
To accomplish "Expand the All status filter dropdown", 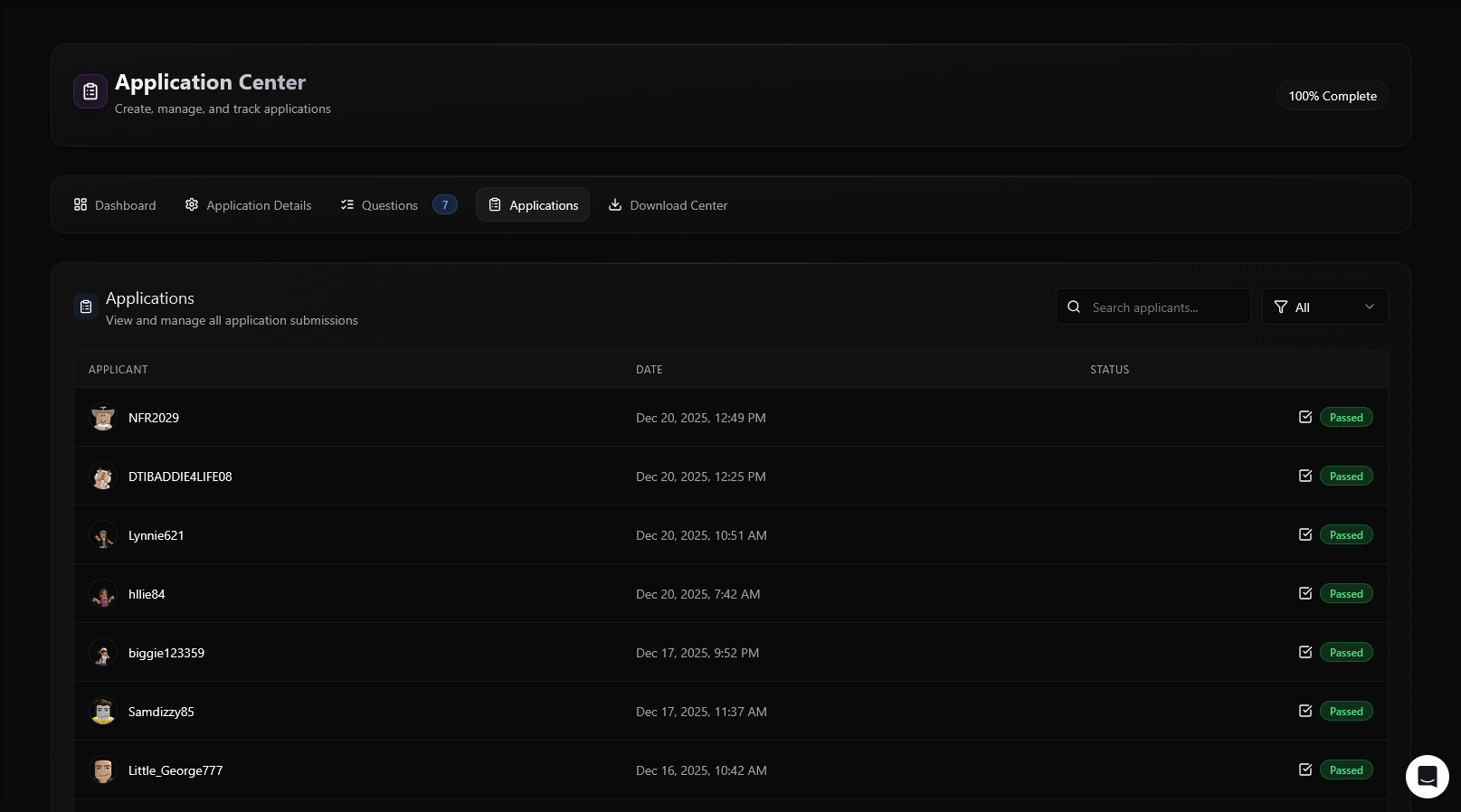I will coord(1323,307).
